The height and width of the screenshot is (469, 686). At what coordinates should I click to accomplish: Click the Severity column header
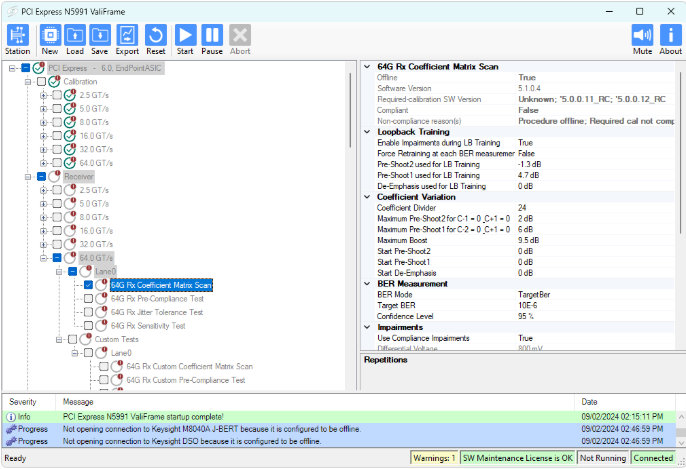(x=24, y=401)
